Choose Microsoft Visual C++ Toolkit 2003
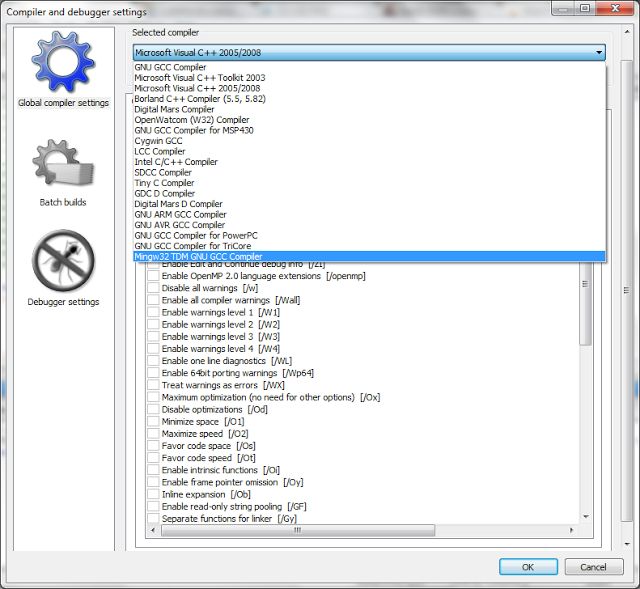640x589 pixels. [x=369, y=78]
